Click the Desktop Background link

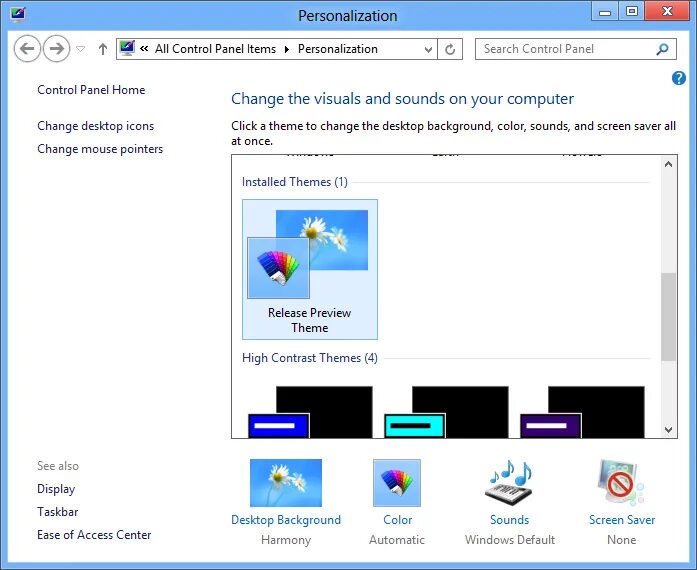pyautogui.click(x=286, y=520)
